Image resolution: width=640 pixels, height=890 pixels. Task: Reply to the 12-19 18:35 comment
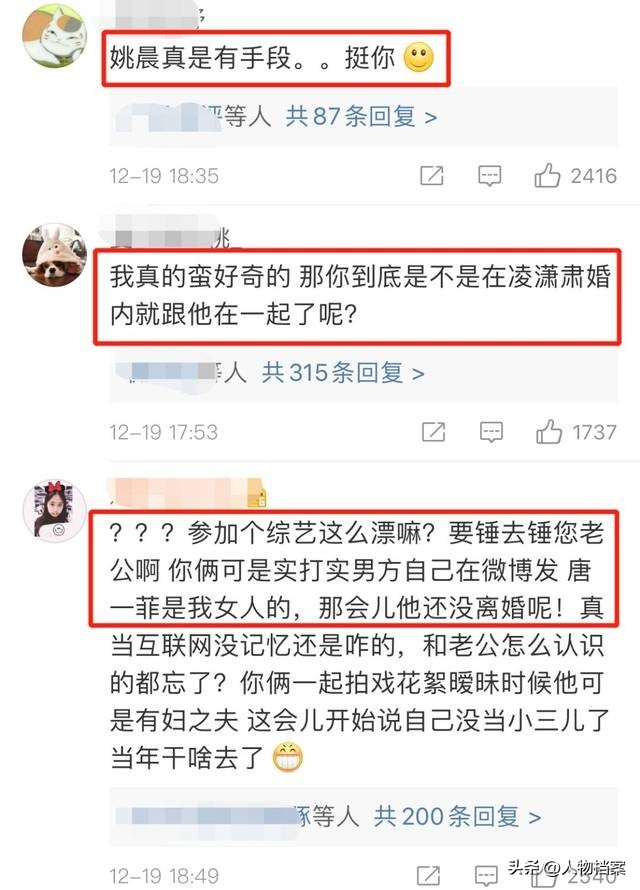click(x=489, y=176)
